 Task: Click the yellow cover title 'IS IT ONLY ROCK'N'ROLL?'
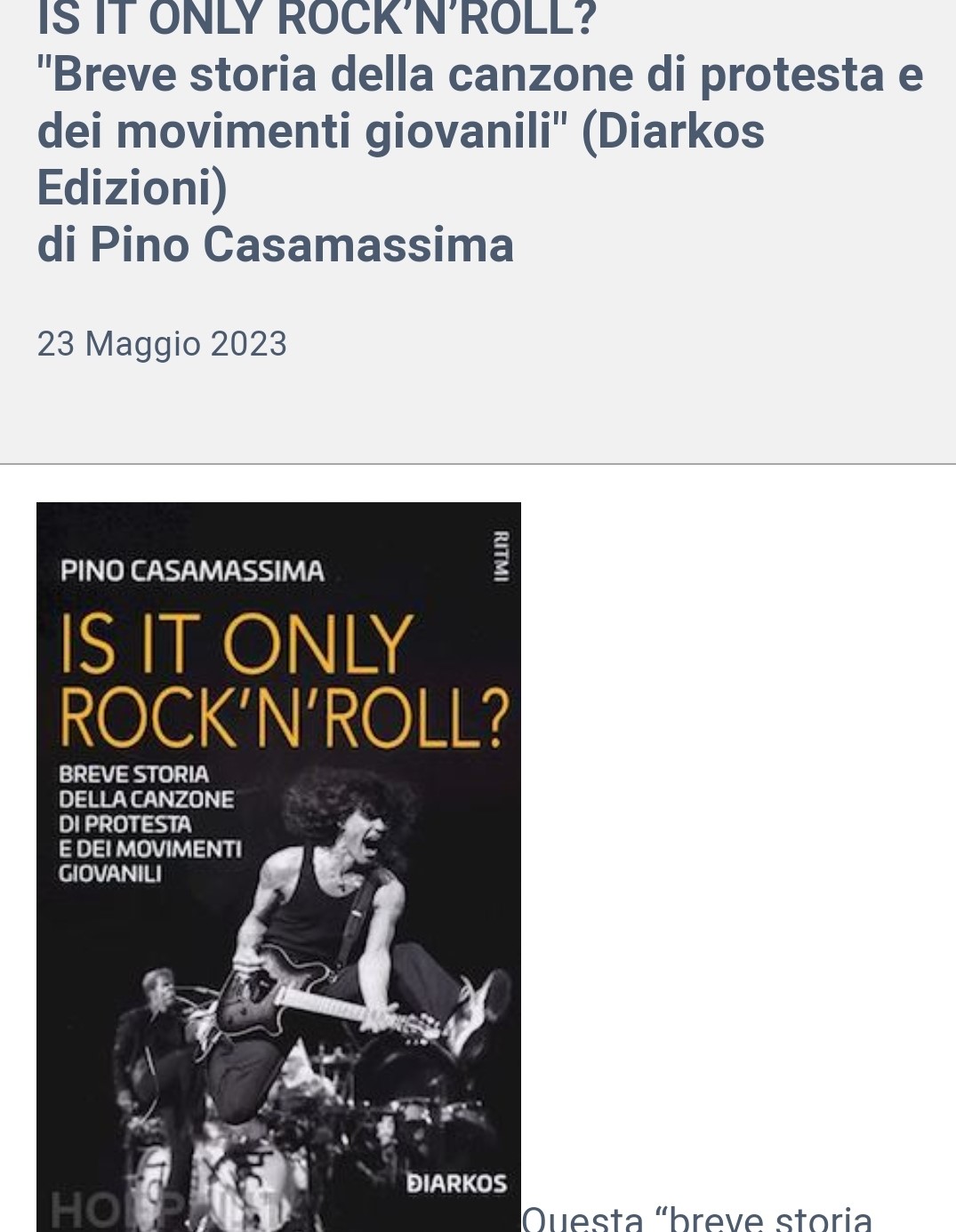[285, 680]
